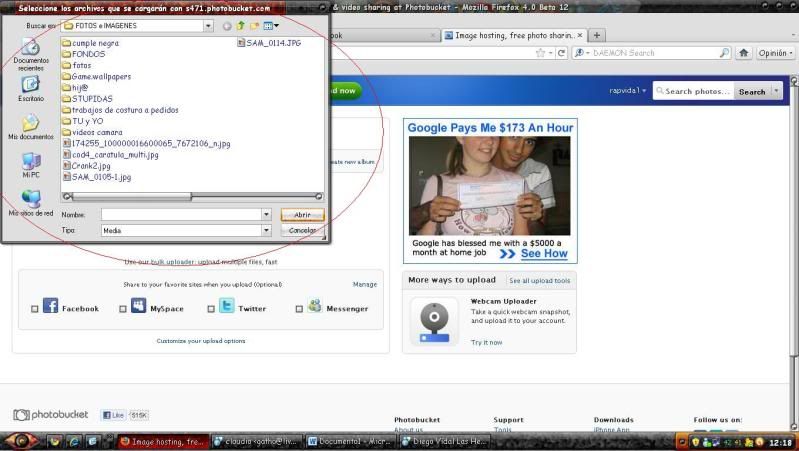Check the MySpace share checkbox

123,309
